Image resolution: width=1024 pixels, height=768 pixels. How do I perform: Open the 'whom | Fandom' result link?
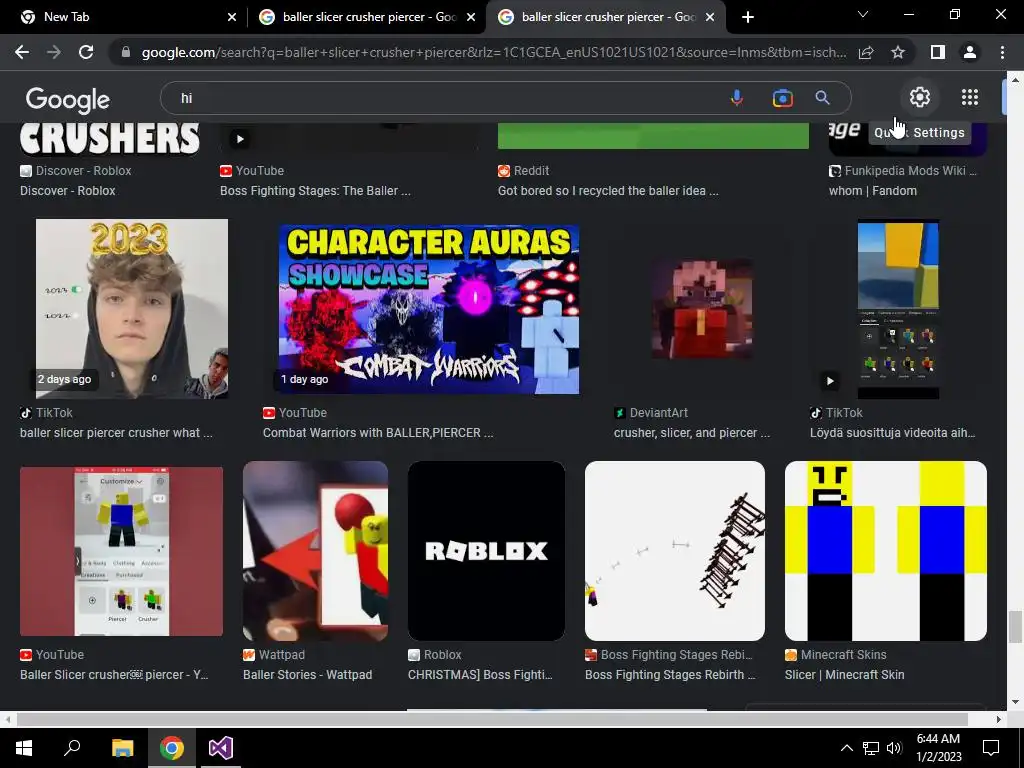(x=872, y=191)
